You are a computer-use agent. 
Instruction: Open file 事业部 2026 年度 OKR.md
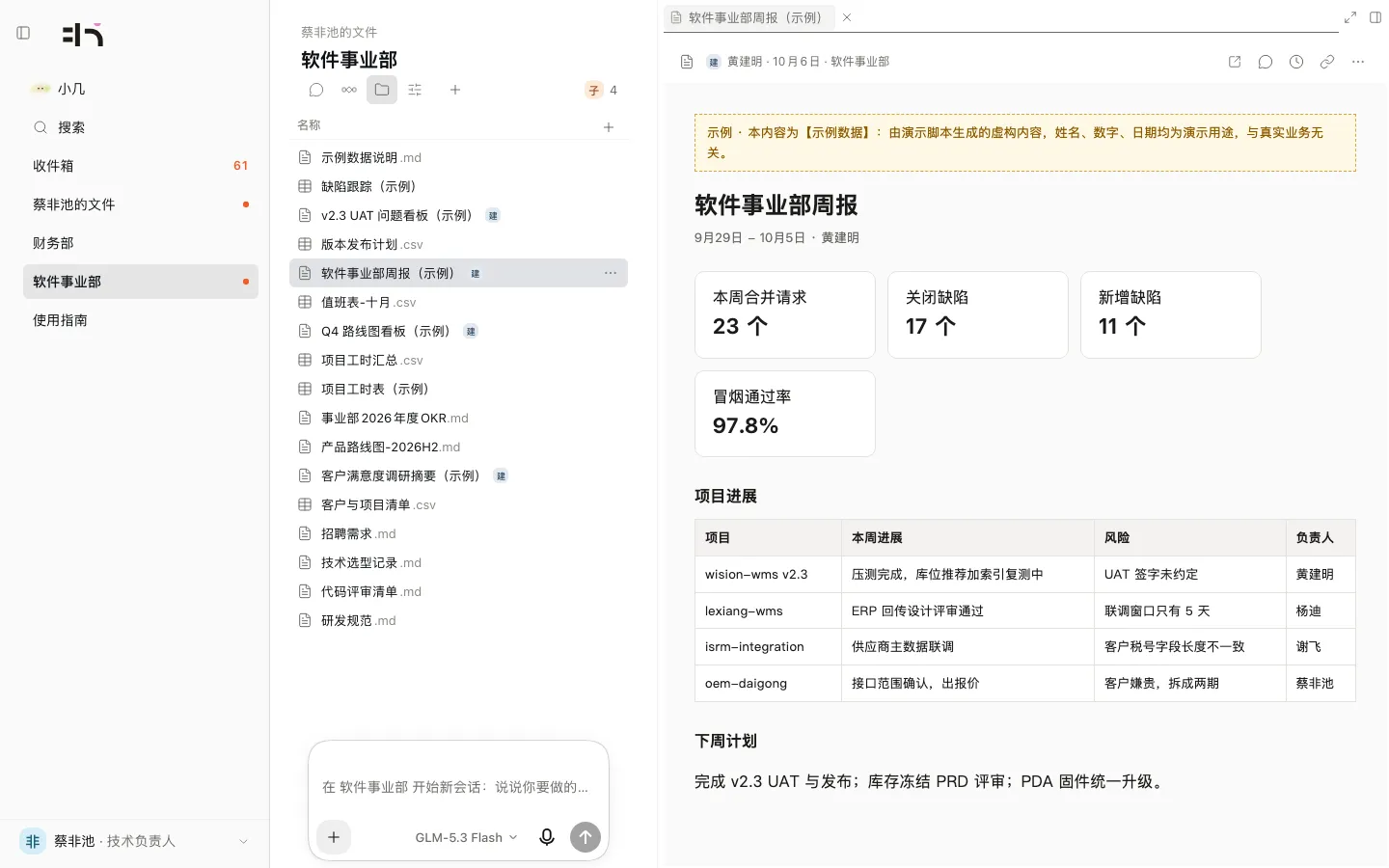click(458, 418)
